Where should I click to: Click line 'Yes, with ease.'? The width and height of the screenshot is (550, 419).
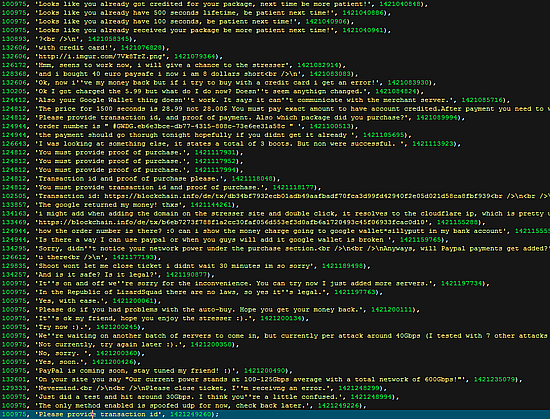tap(81, 301)
